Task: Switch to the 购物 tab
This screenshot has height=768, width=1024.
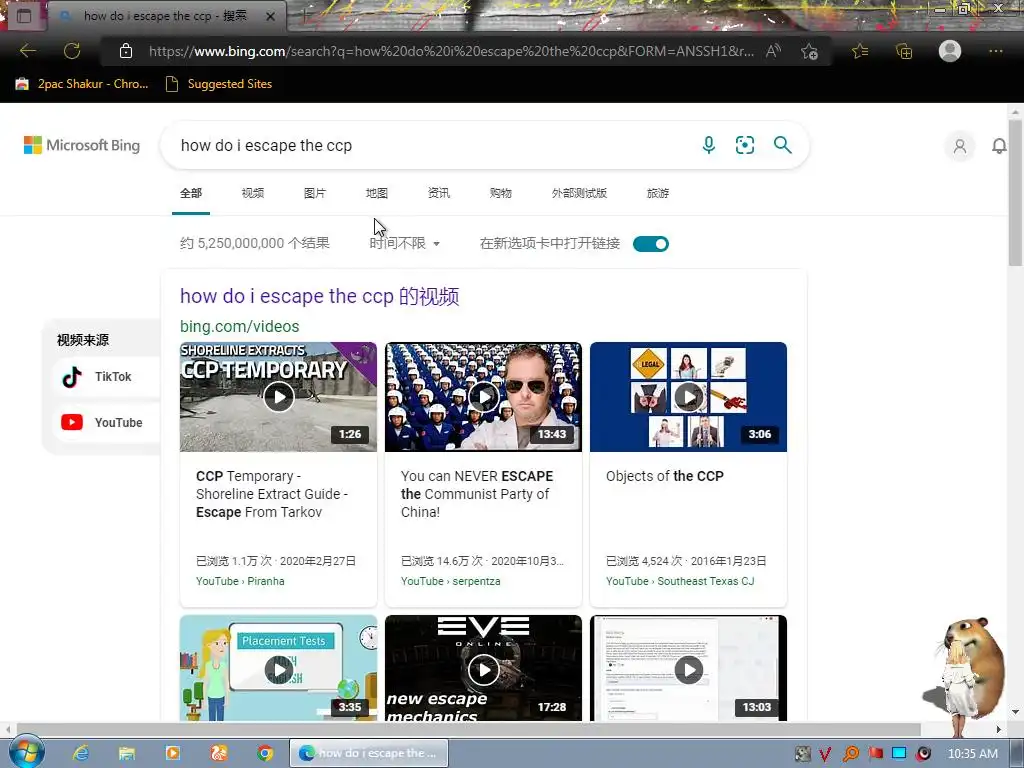Action: tap(501, 193)
